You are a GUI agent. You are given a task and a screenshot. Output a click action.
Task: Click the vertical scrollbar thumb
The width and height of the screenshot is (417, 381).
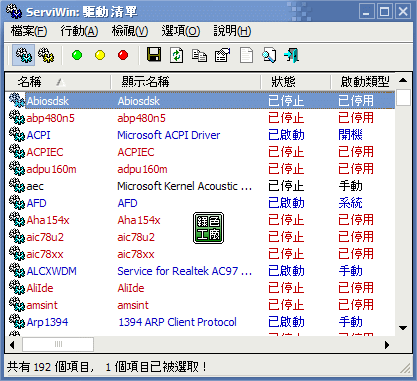point(403,98)
